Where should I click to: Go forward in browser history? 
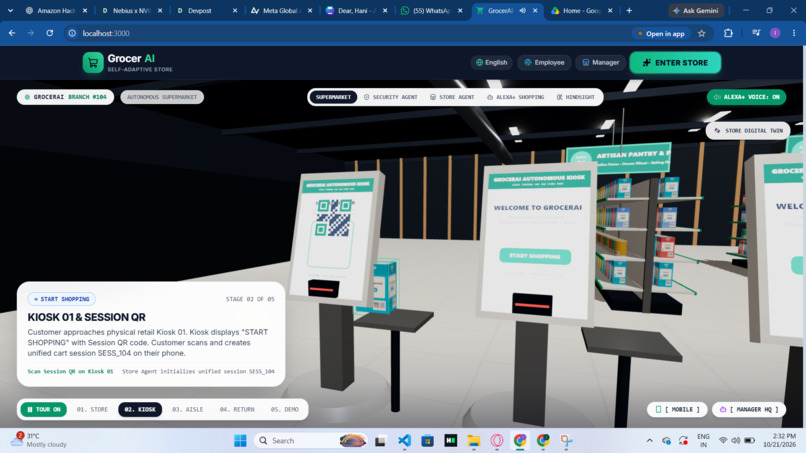tap(31, 33)
